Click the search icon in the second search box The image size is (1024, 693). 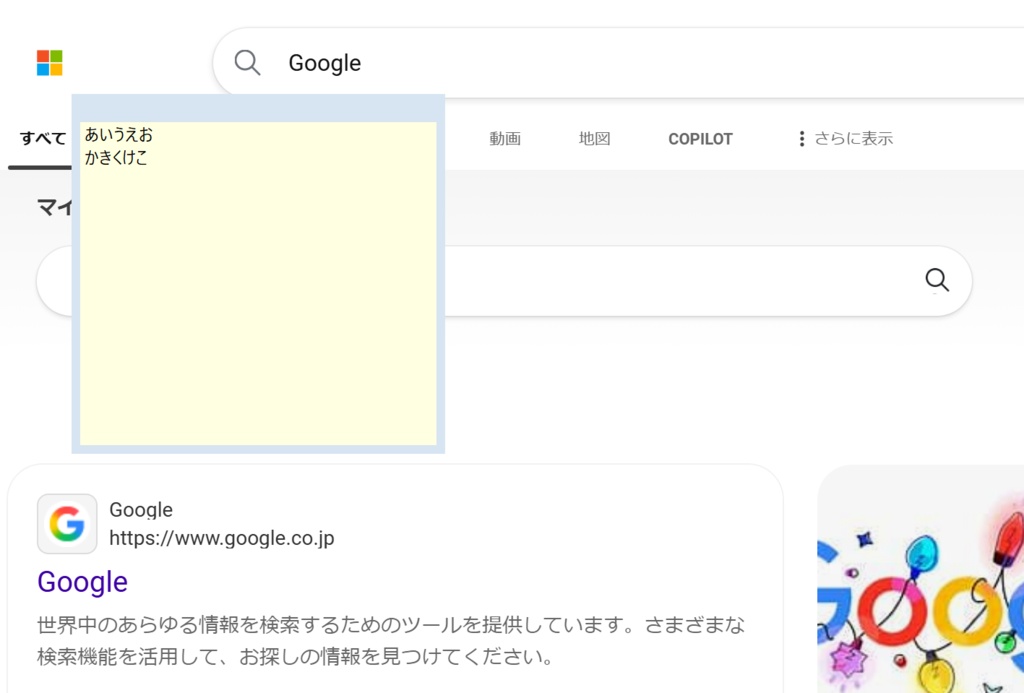[x=937, y=280]
